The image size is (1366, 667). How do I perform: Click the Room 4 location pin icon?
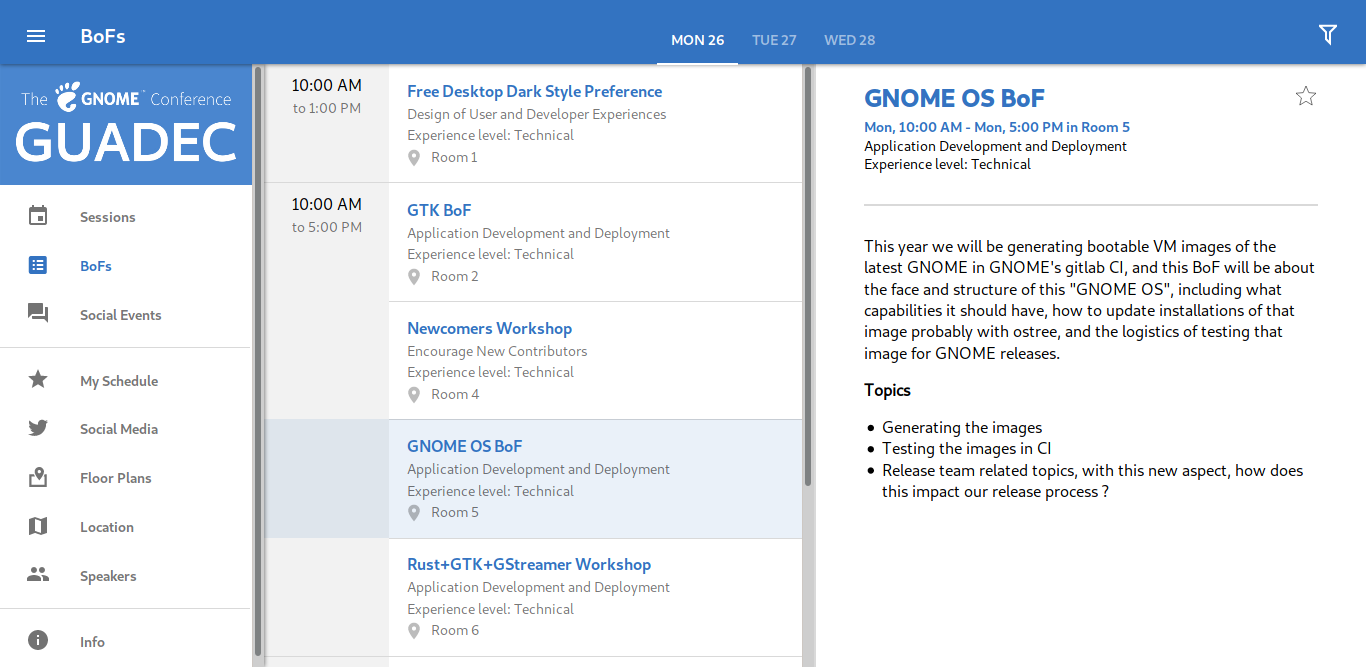414,394
